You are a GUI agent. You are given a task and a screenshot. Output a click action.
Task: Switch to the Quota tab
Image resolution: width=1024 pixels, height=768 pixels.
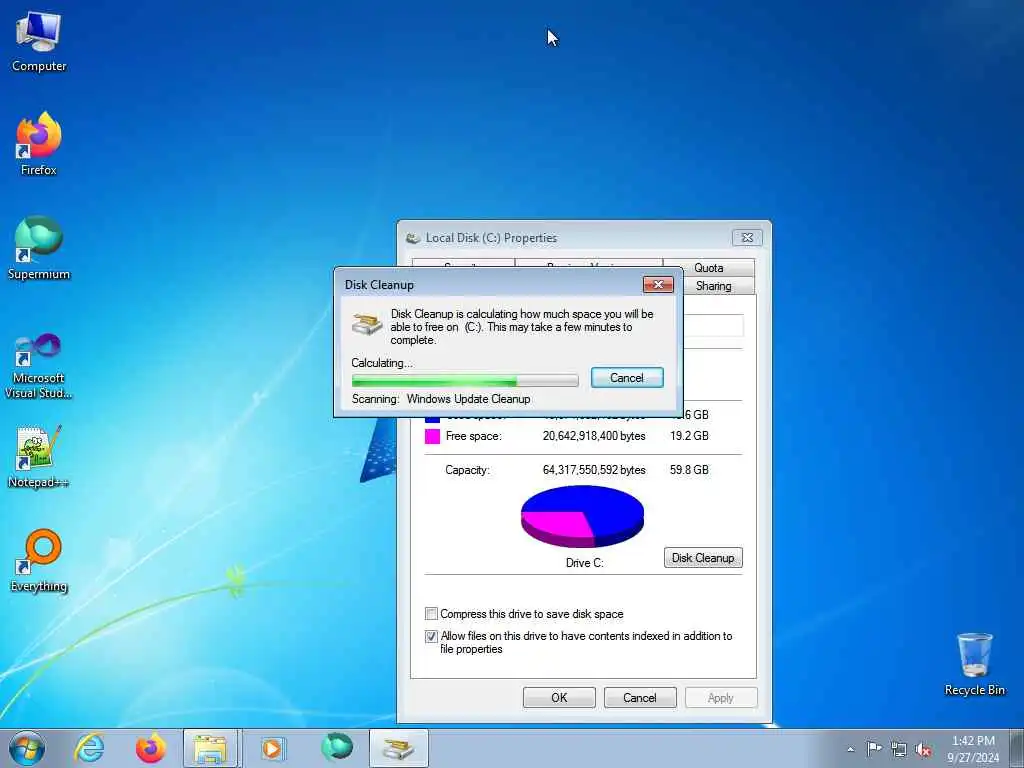(x=709, y=268)
